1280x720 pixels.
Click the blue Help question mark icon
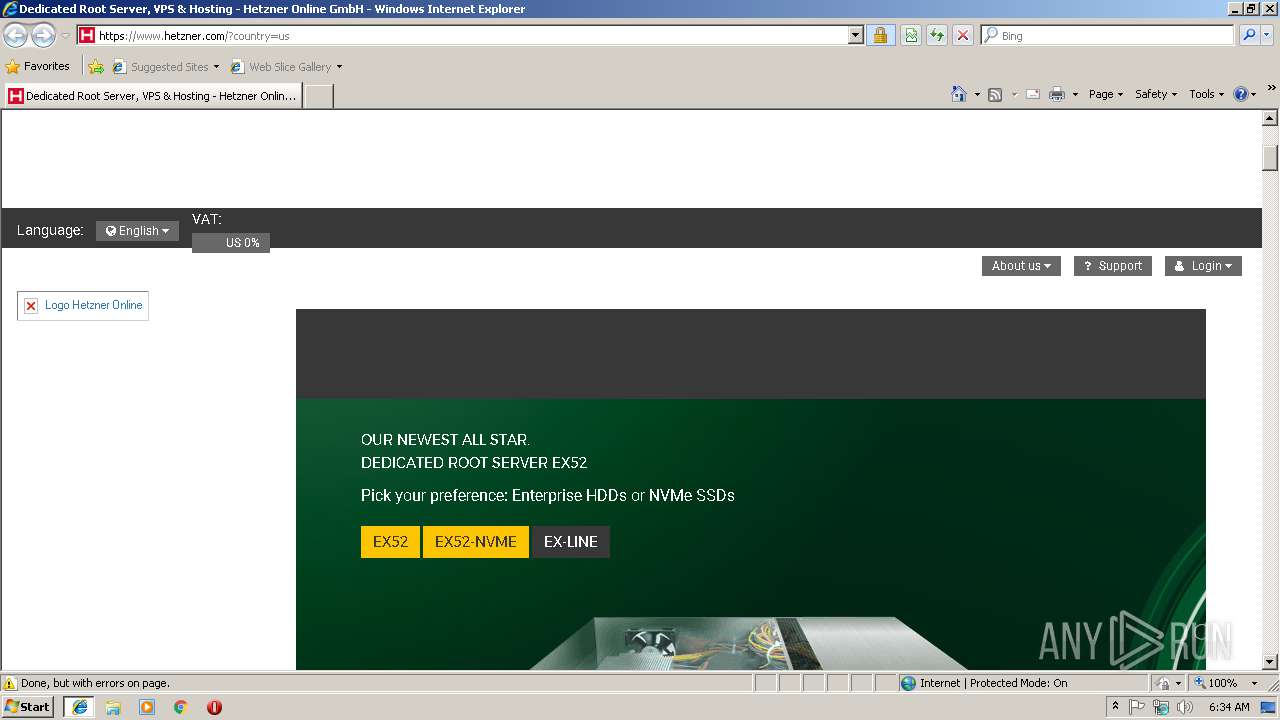pyautogui.click(x=1241, y=94)
